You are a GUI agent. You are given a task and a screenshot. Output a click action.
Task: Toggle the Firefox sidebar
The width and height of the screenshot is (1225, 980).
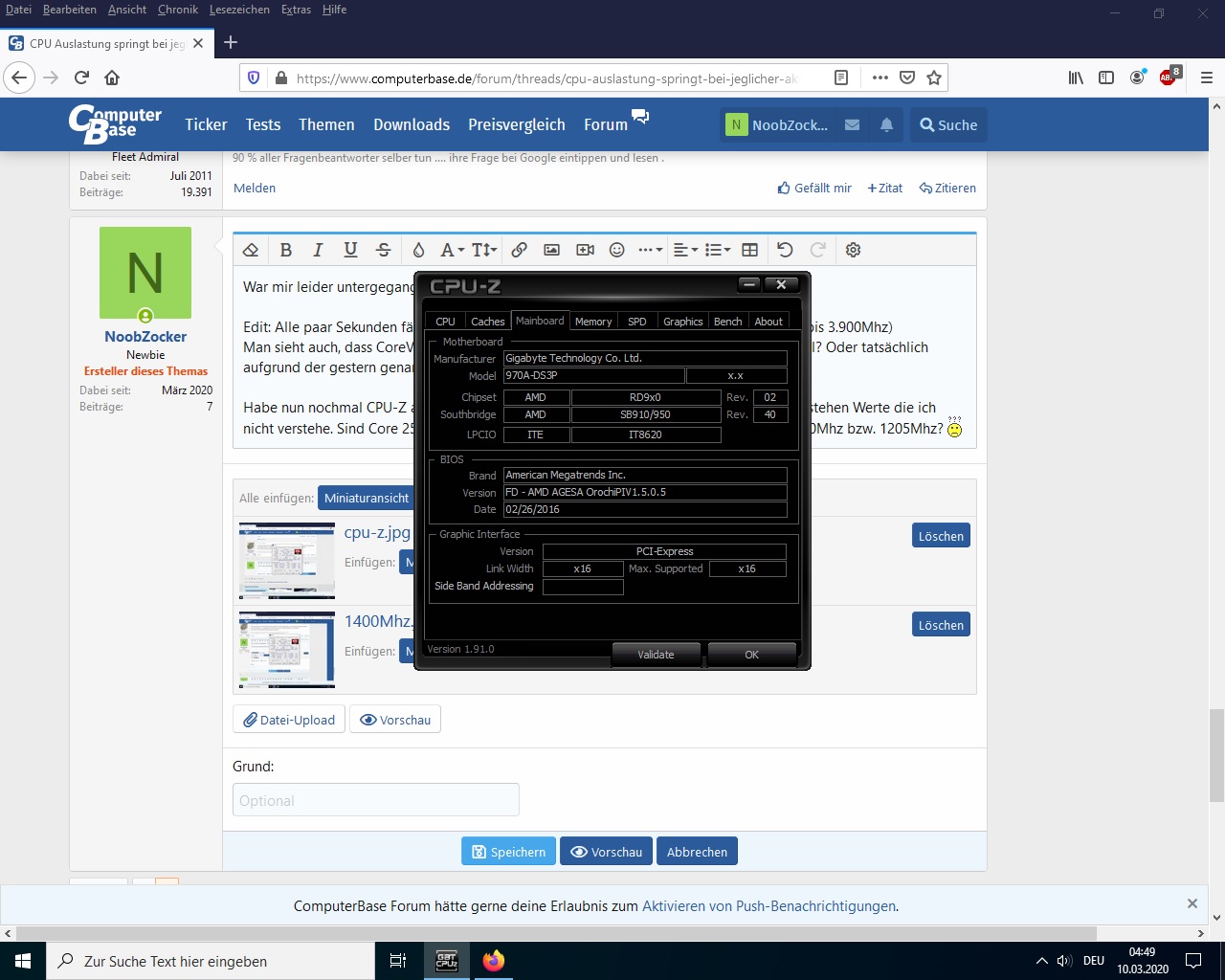[1106, 78]
